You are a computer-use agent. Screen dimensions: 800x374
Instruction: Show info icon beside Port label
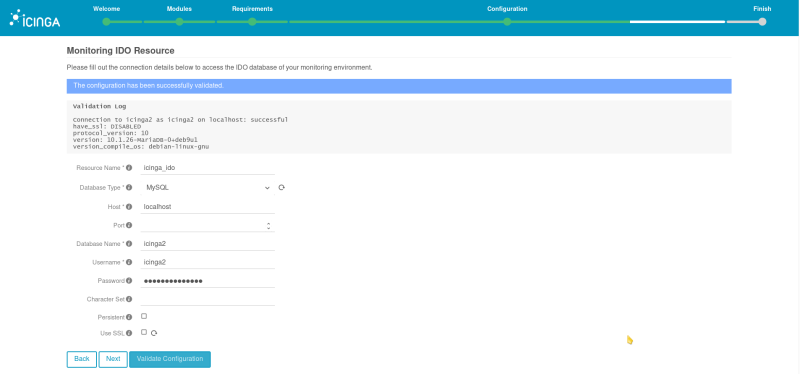click(129, 225)
